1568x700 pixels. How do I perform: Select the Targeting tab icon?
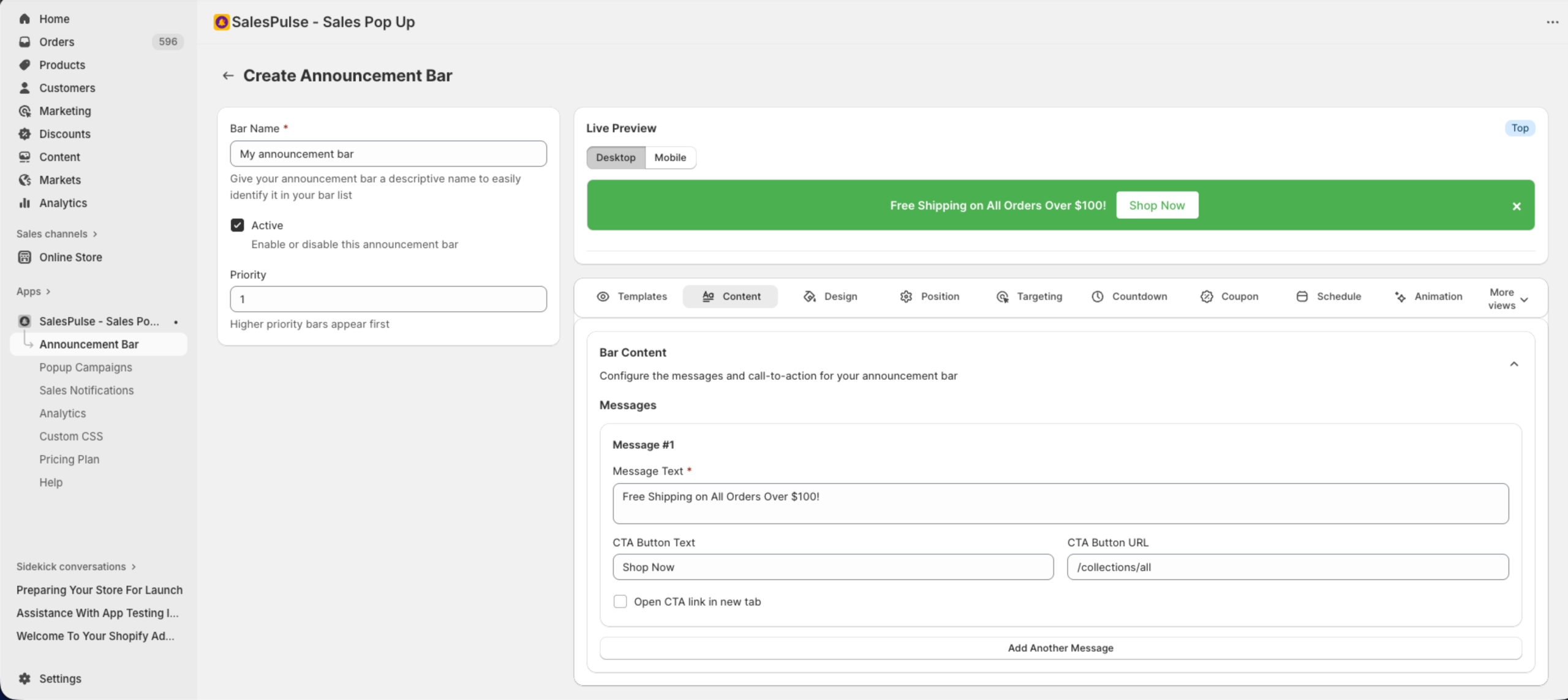pos(1002,296)
